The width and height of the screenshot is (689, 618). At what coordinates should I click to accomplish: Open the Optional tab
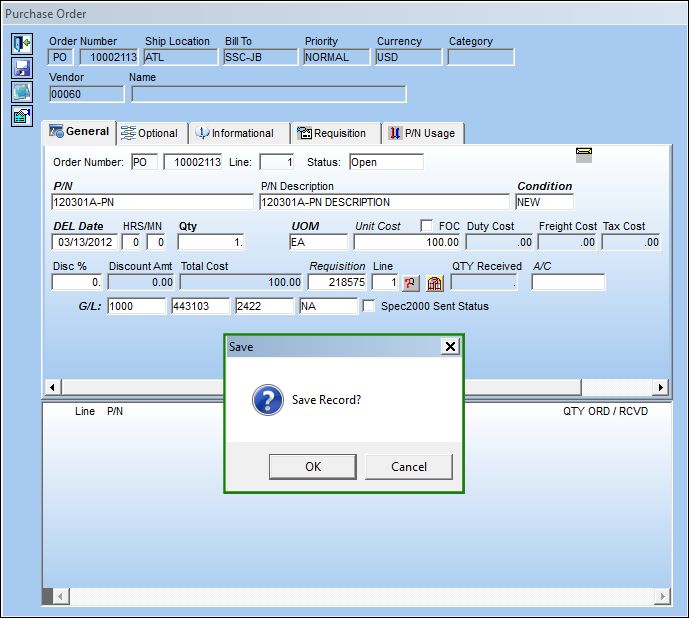pos(152,133)
